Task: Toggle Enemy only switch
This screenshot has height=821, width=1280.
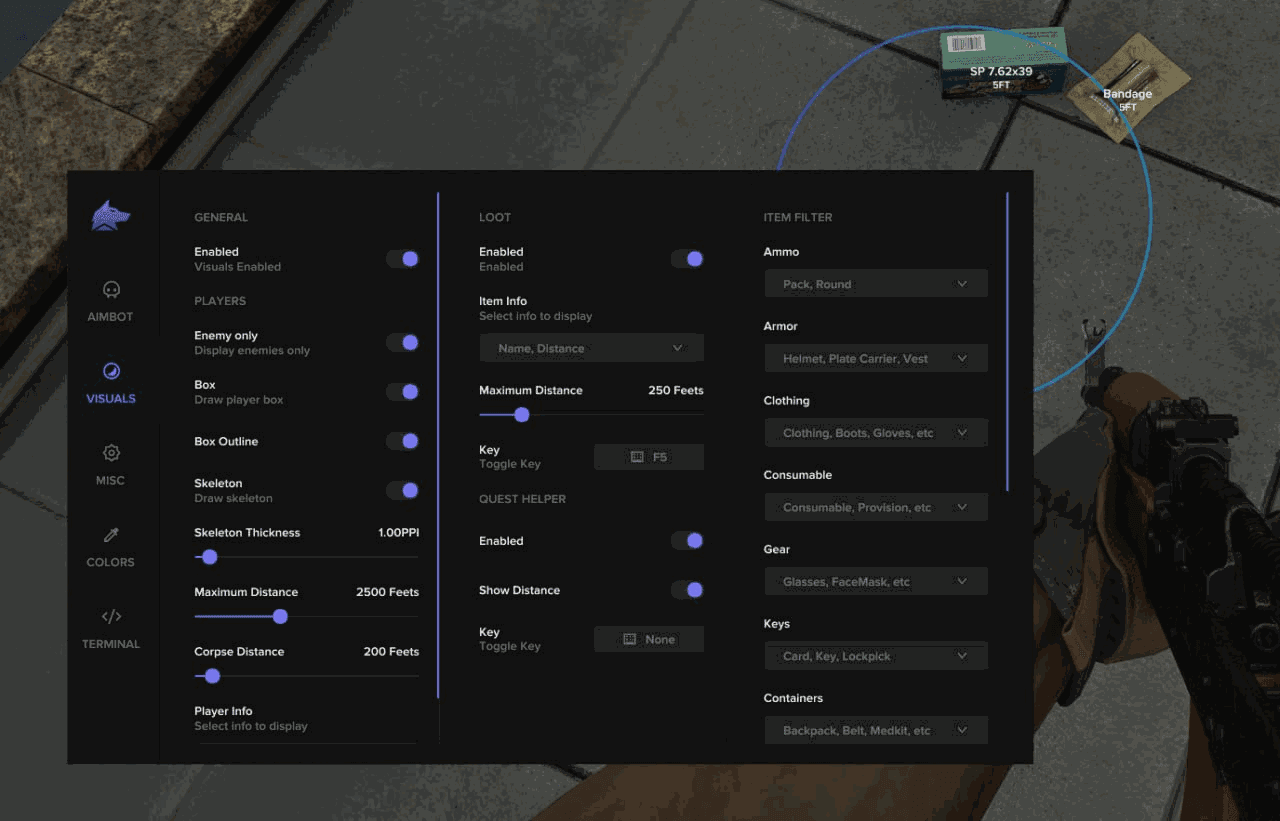Action: click(403, 343)
